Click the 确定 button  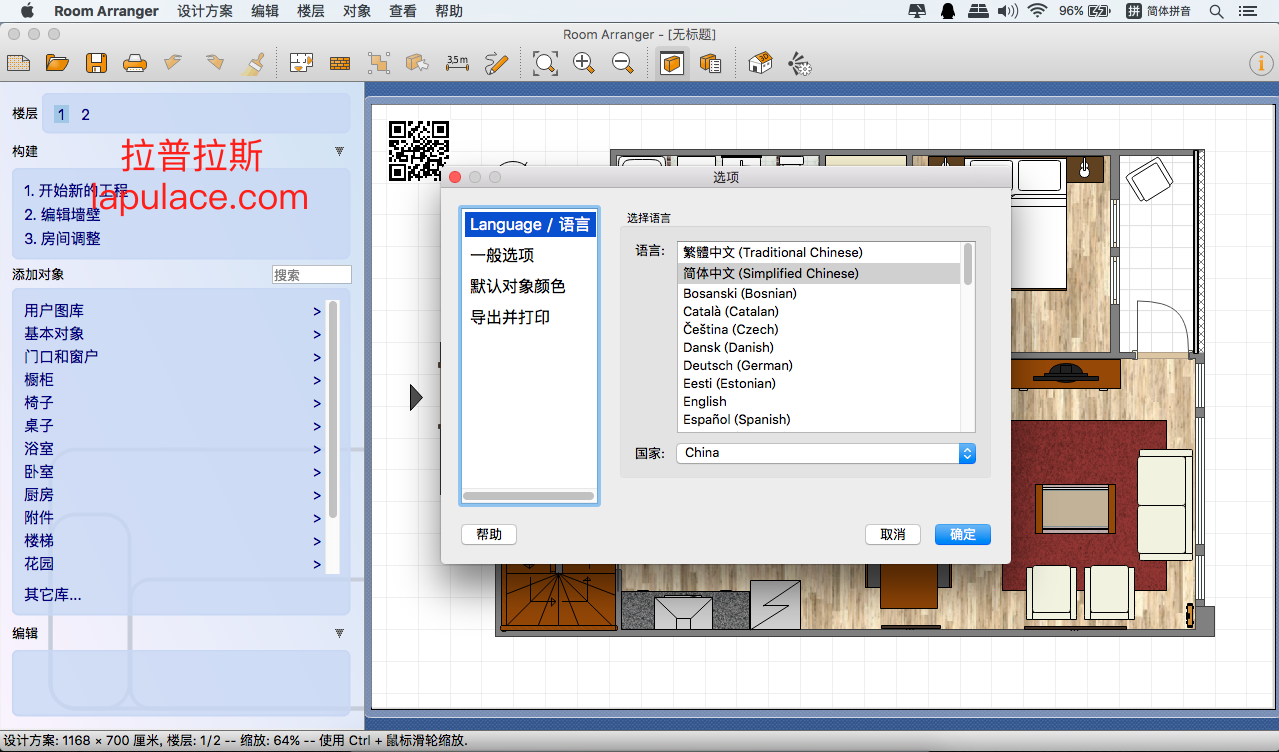click(963, 534)
